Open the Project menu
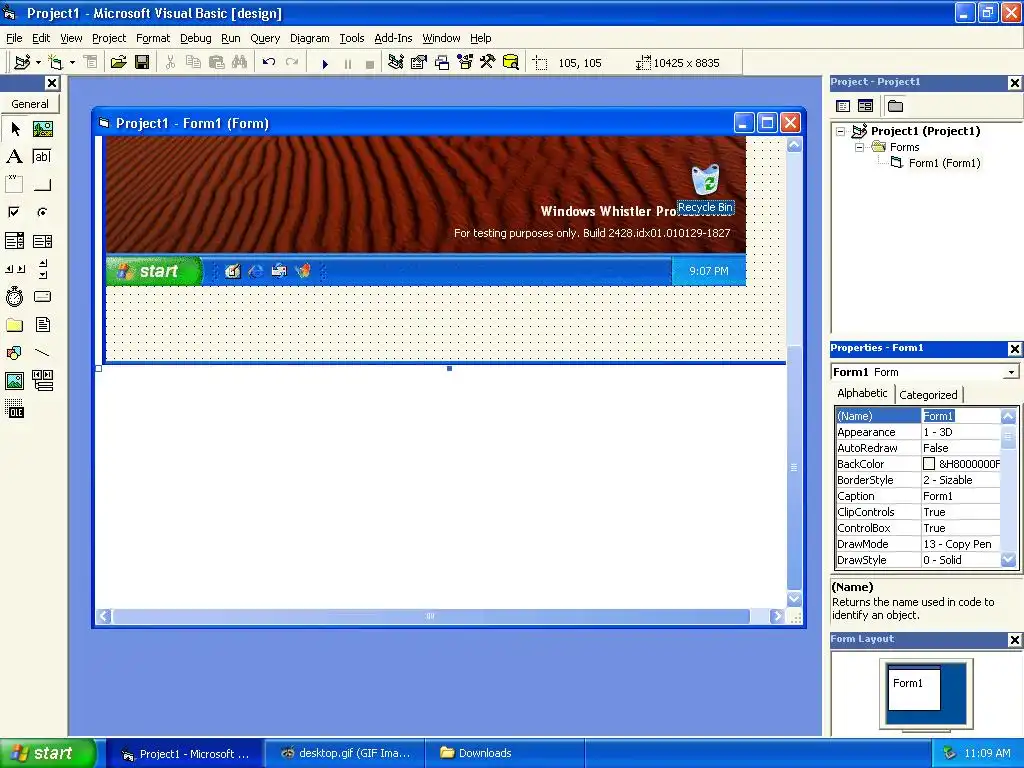The image size is (1024, 768). tap(109, 38)
